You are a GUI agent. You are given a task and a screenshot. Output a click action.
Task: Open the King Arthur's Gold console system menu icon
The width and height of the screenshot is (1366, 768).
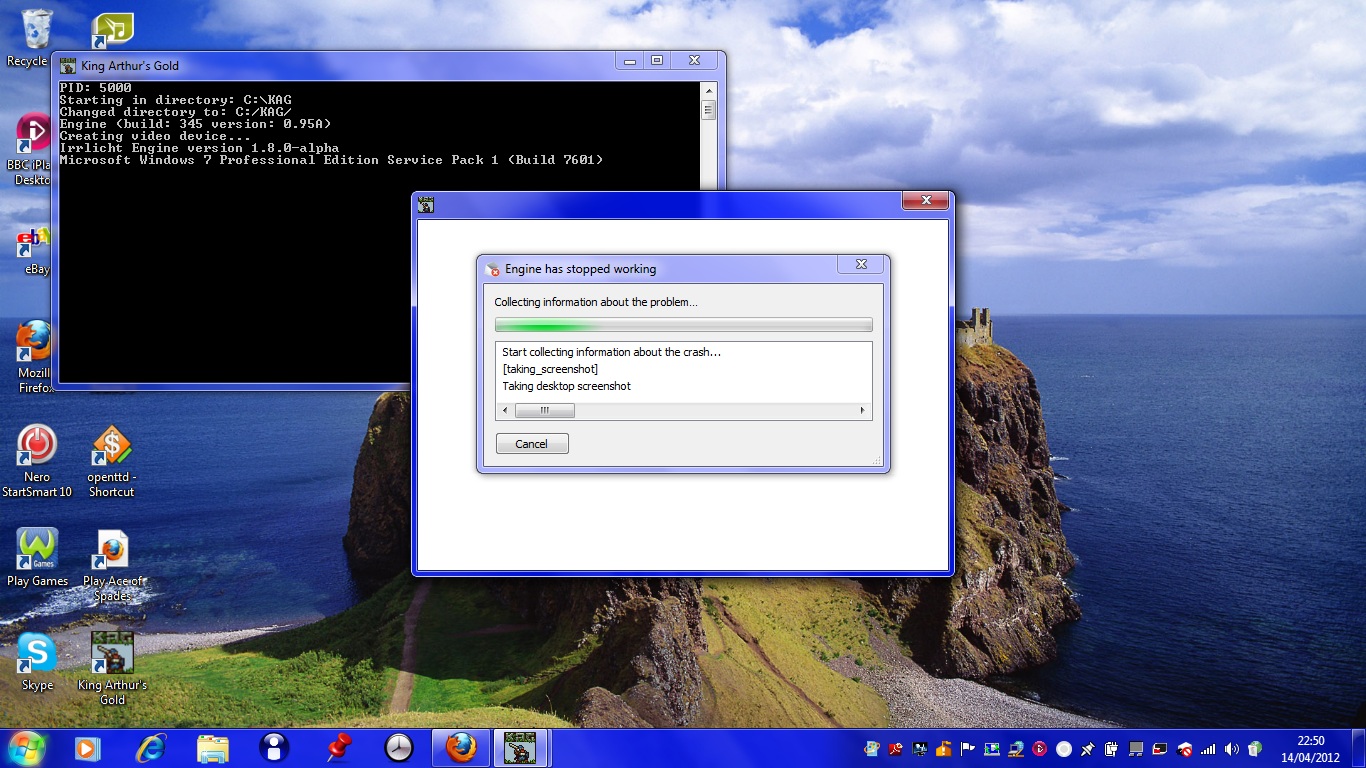(68, 66)
